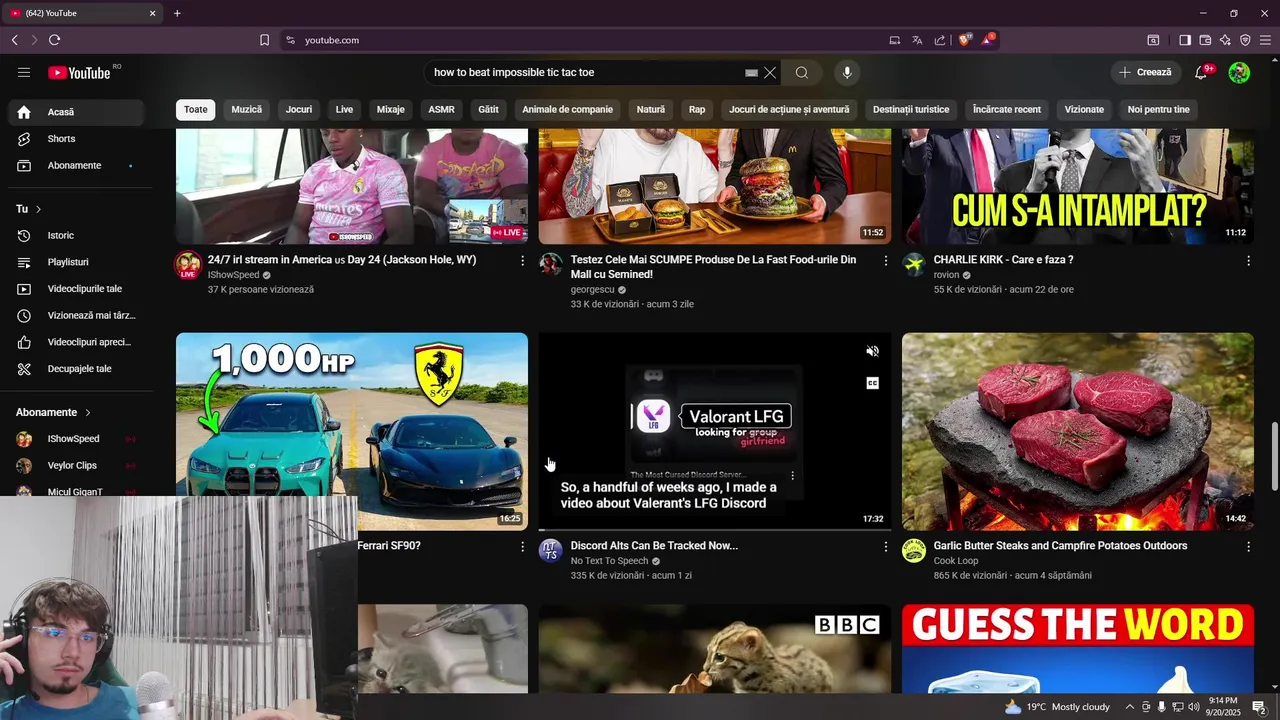Open the Brave VPN shield icon
The width and height of the screenshot is (1280, 720).
click(1245, 40)
